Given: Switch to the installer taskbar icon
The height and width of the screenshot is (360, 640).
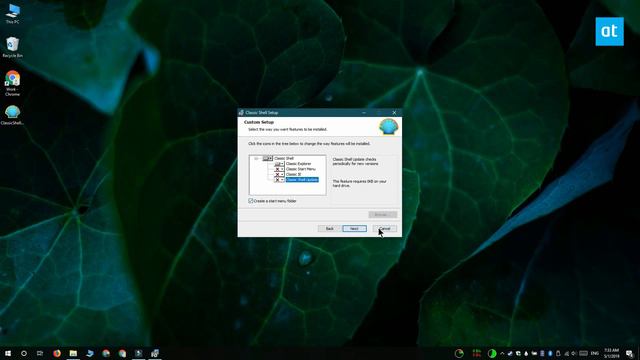Looking at the screenshot, I should coord(155,353).
